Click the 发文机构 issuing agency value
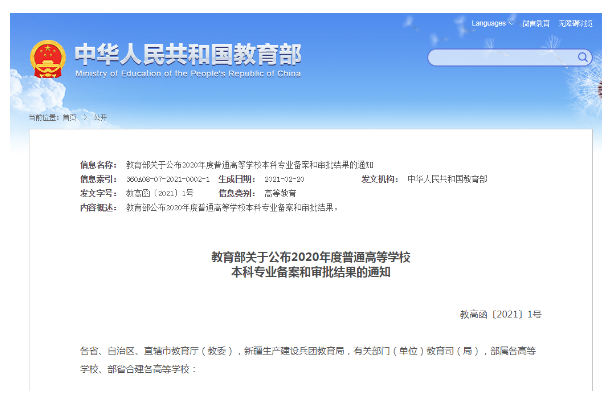Viewport: 608px width, 406px height. point(447,178)
